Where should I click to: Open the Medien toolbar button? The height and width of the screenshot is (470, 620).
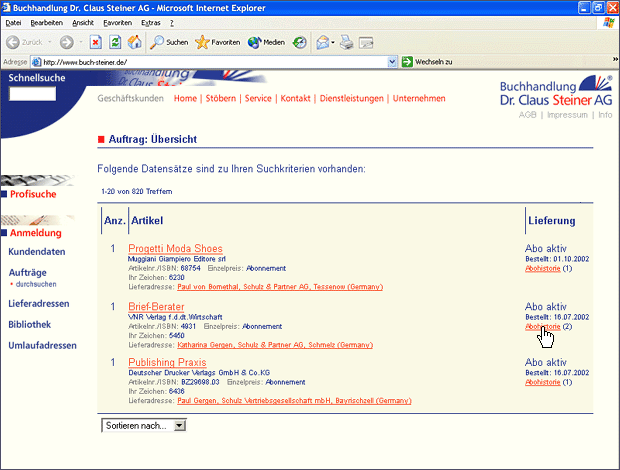coord(266,42)
